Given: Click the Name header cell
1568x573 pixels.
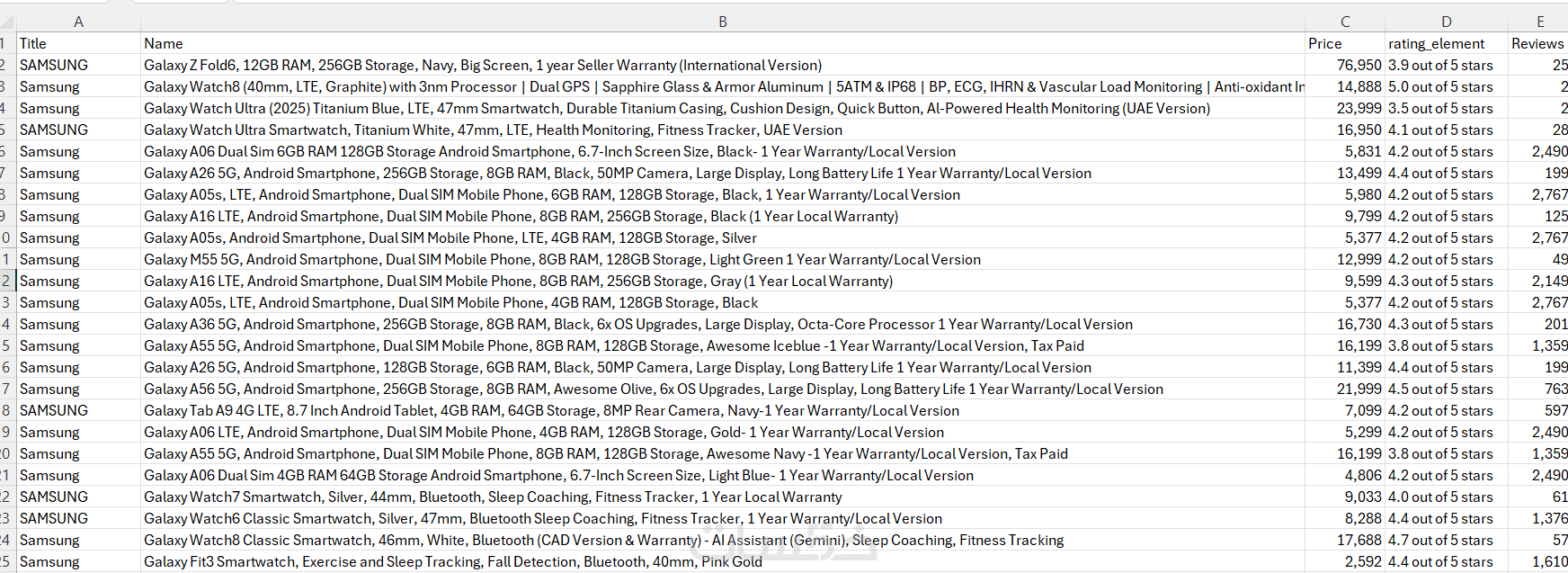Looking at the screenshot, I should pyautogui.click(x=723, y=43).
